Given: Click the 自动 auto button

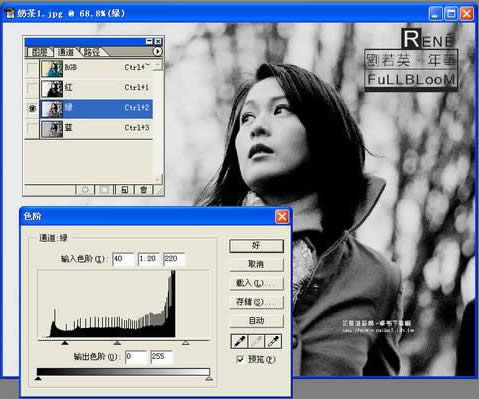Looking at the screenshot, I should click(256, 321).
